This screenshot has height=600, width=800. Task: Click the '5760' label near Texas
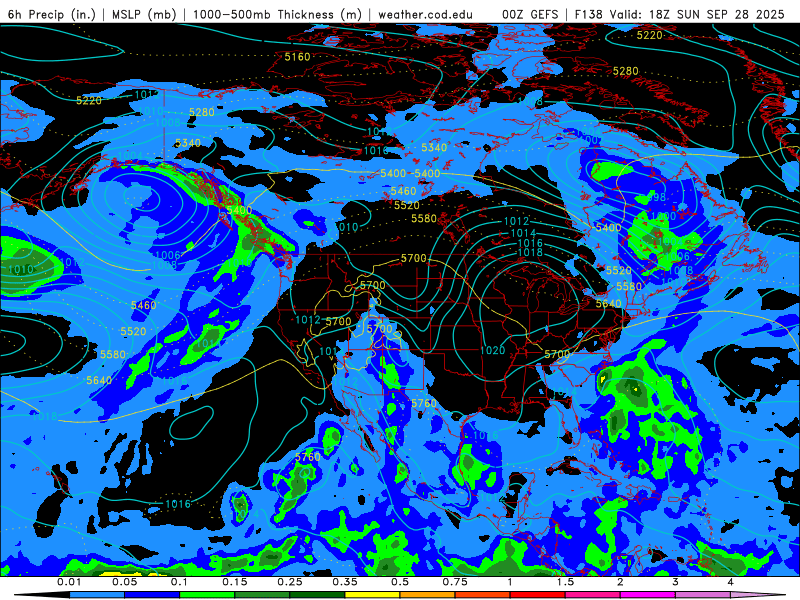pyautogui.click(x=424, y=404)
